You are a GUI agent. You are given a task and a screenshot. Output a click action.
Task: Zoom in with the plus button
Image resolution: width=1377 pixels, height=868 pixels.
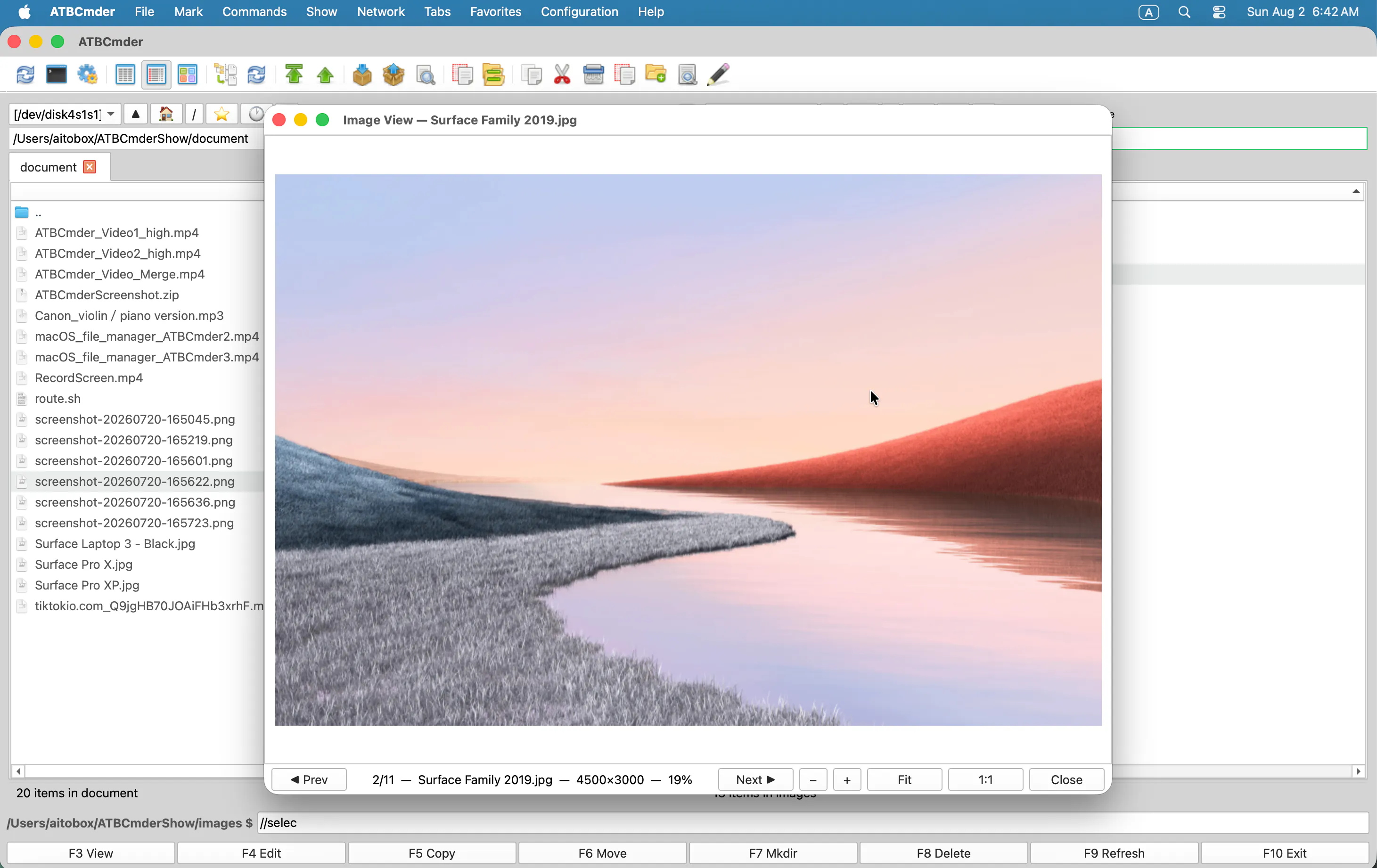847,780
